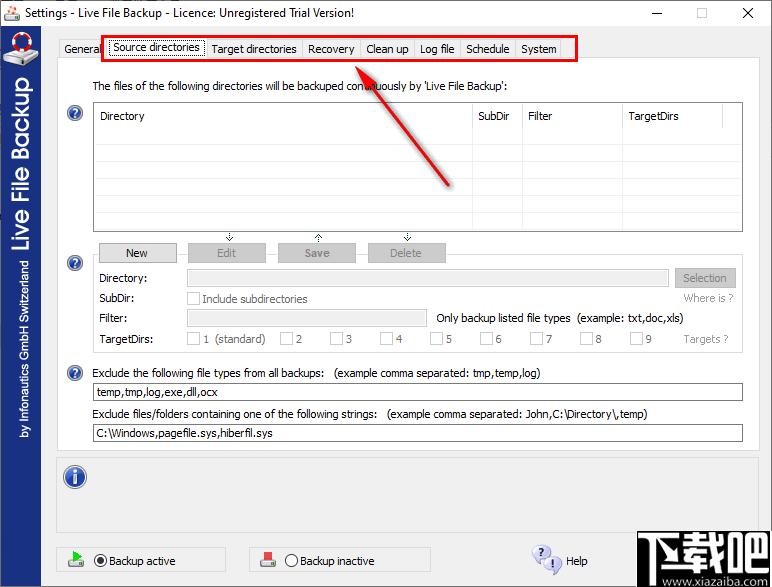
Task: Check TargetDirs checkbox 2
Action: click(286, 338)
